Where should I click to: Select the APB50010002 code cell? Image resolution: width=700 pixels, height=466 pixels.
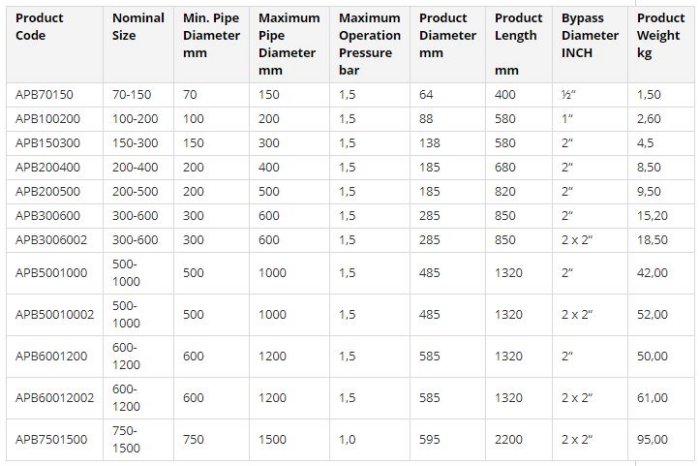click(54, 314)
